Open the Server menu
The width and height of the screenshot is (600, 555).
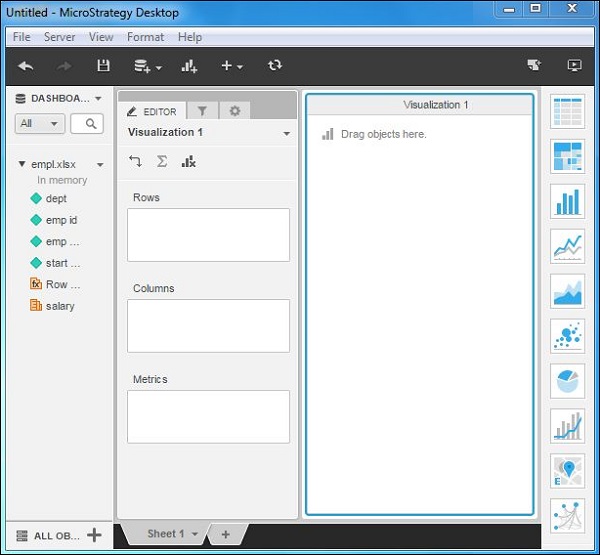coord(59,37)
